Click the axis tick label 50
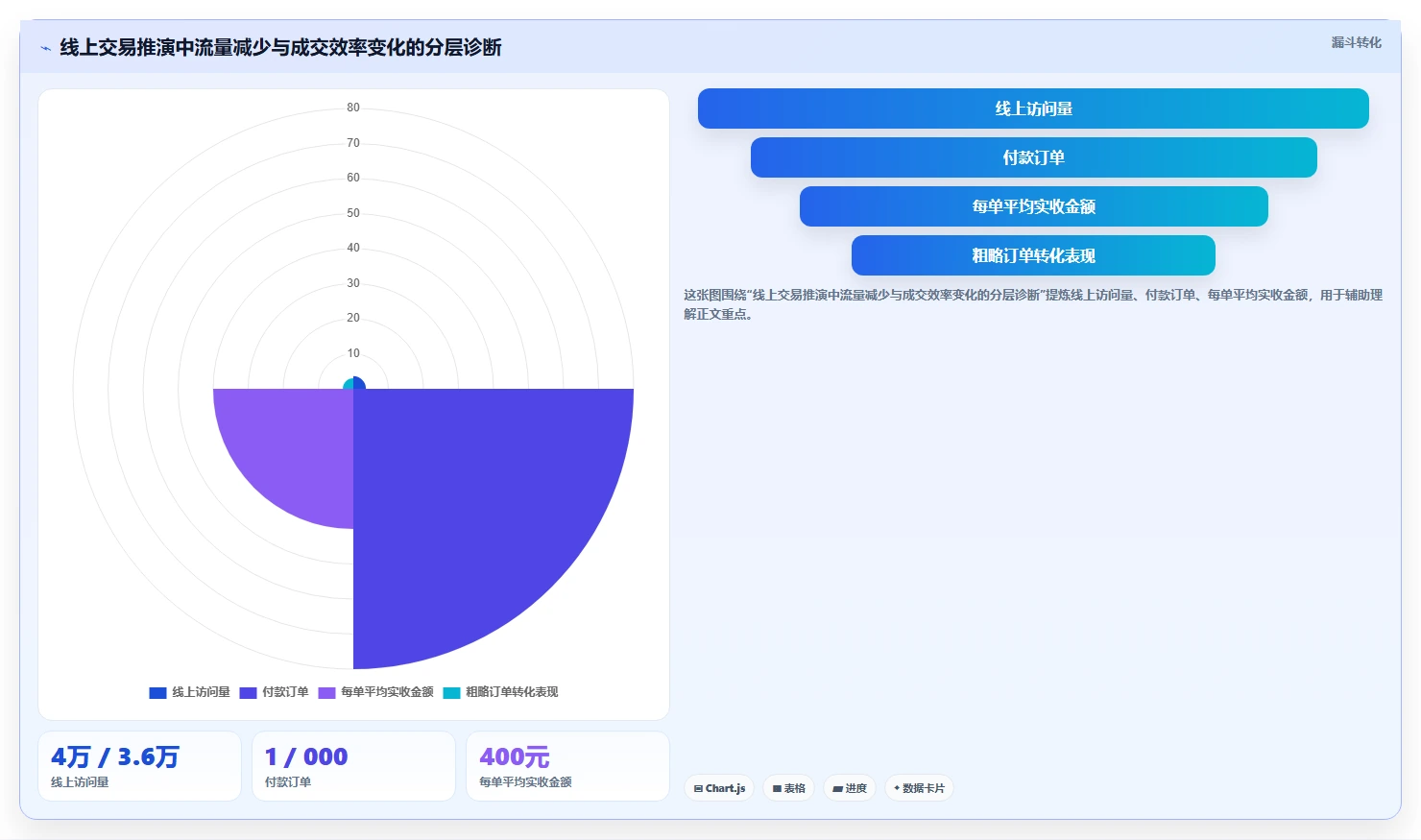The height and width of the screenshot is (840, 1421). (353, 213)
